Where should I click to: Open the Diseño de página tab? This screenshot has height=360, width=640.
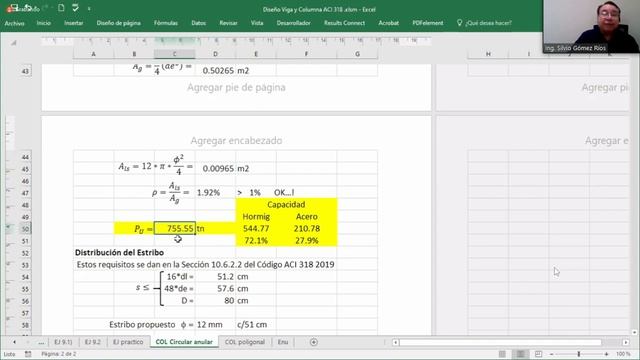coord(118,23)
